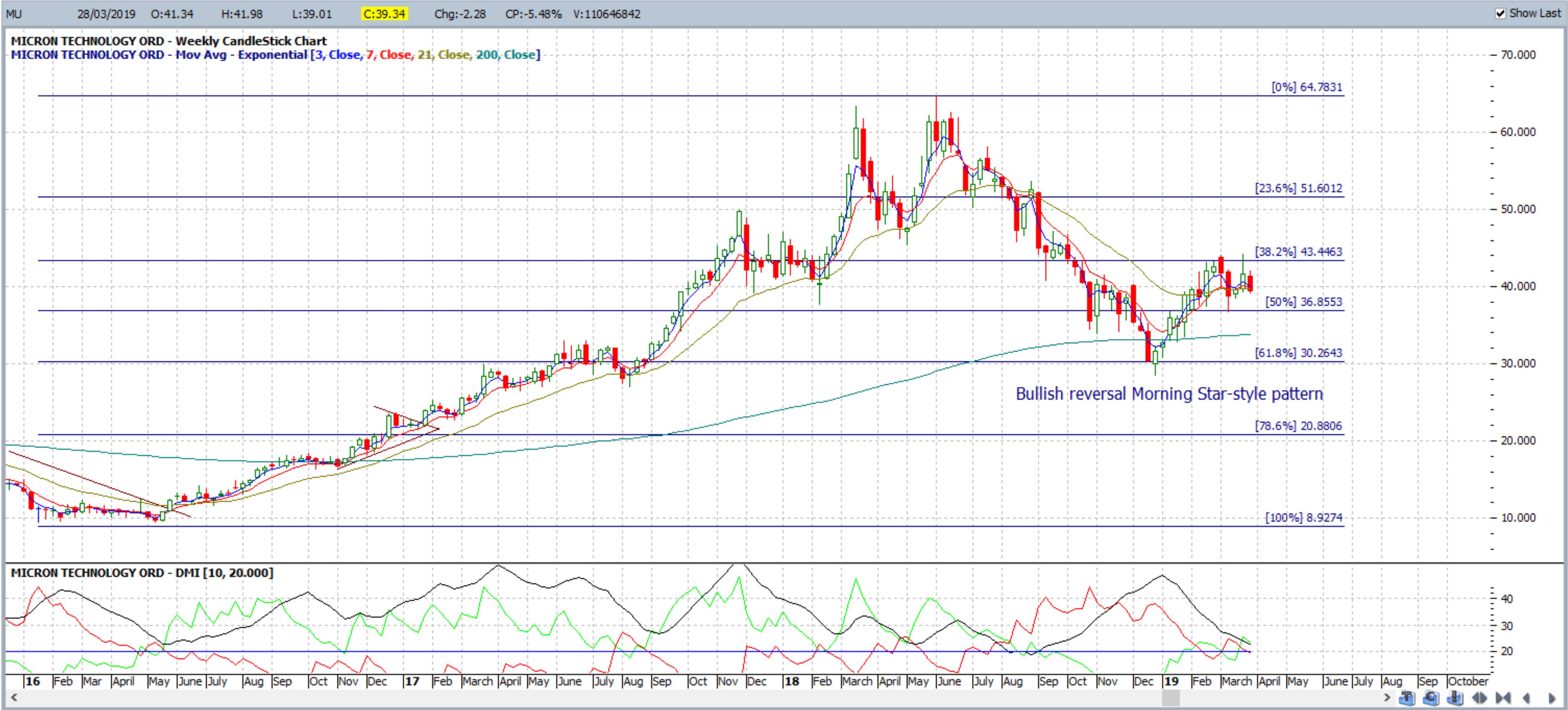Click the '!' toggle icon in bottom toolbar
The image size is (1568, 710).
tap(1455, 697)
